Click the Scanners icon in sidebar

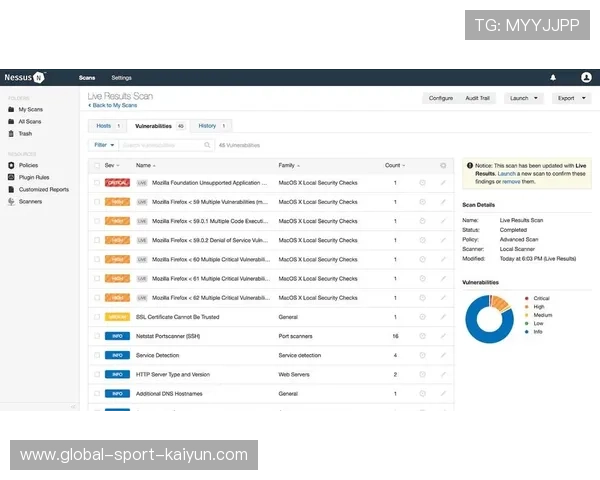tap(11, 201)
